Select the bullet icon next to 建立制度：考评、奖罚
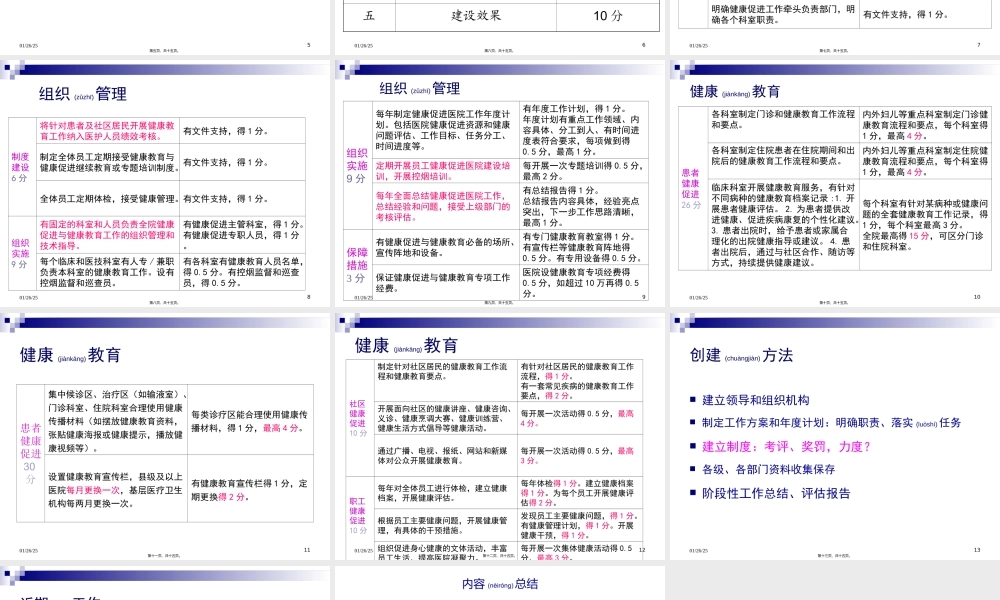This screenshot has height=600, width=1000. [x=692, y=446]
